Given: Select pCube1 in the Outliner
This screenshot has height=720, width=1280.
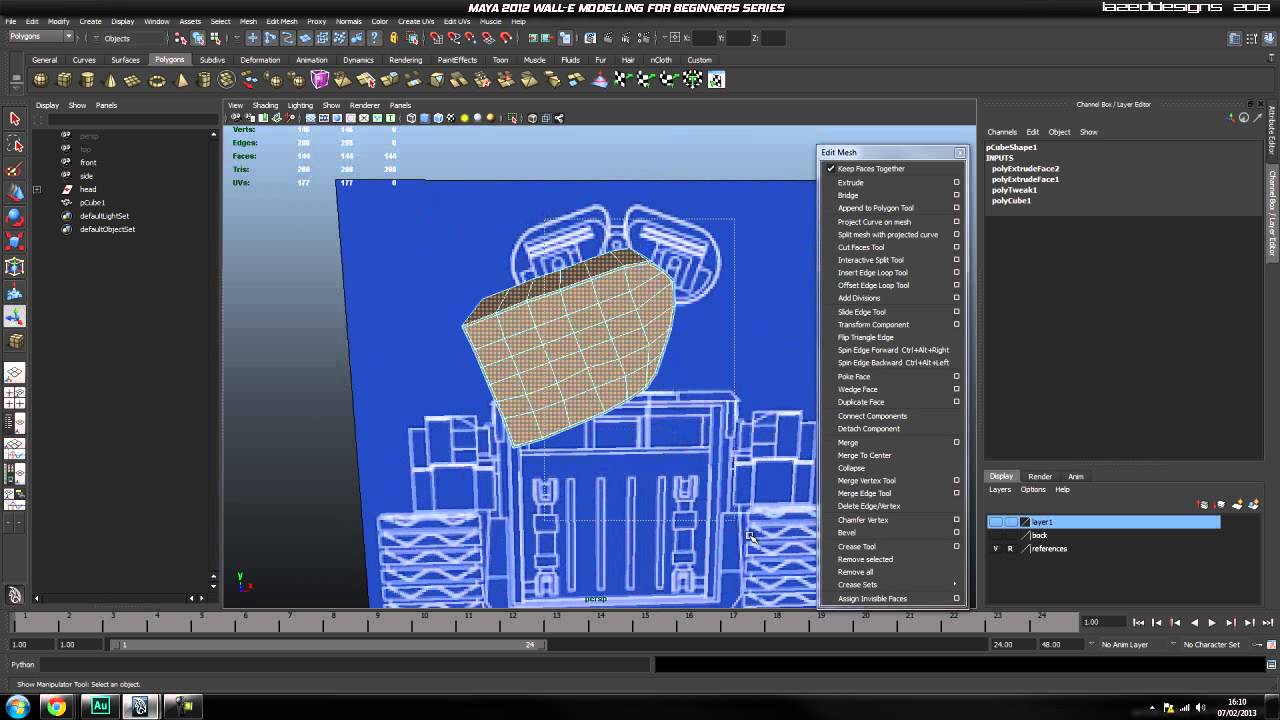Looking at the screenshot, I should point(92,203).
